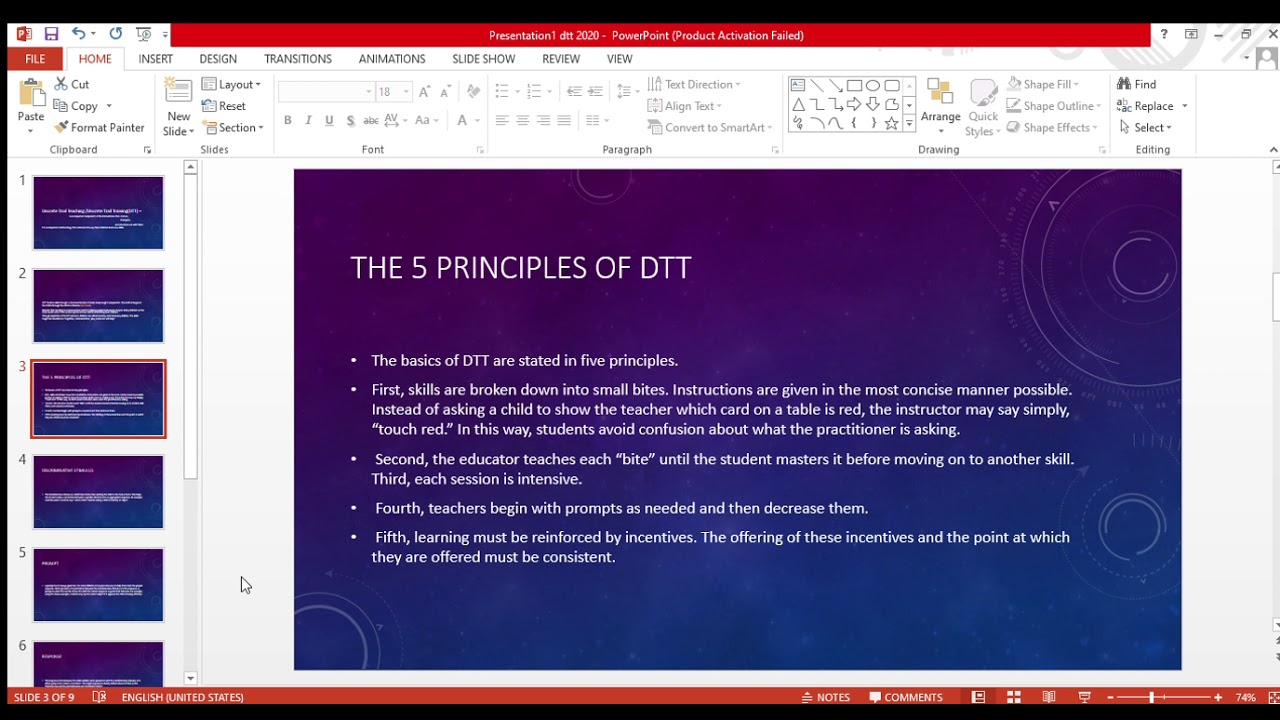Open the Section dropdown
This screenshot has width=1280, height=720.
pos(233,127)
